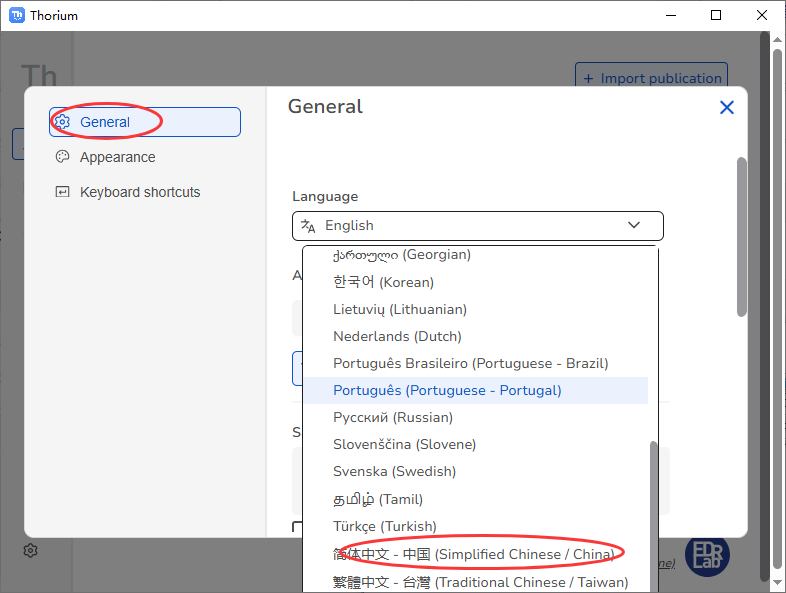
Task: Choose 한국어 (Korean) from the language list
Action: click(x=383, y=282)
